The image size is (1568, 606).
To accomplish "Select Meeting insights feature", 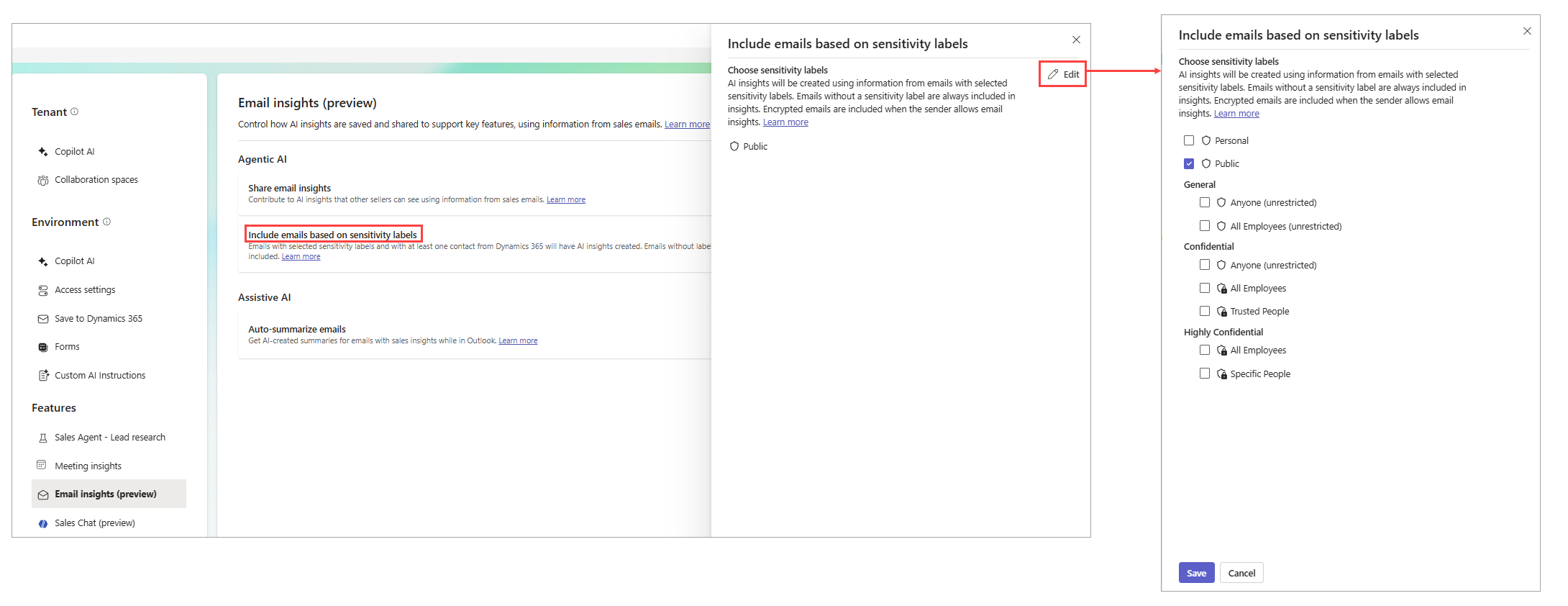I will click(x=88, y=466).
